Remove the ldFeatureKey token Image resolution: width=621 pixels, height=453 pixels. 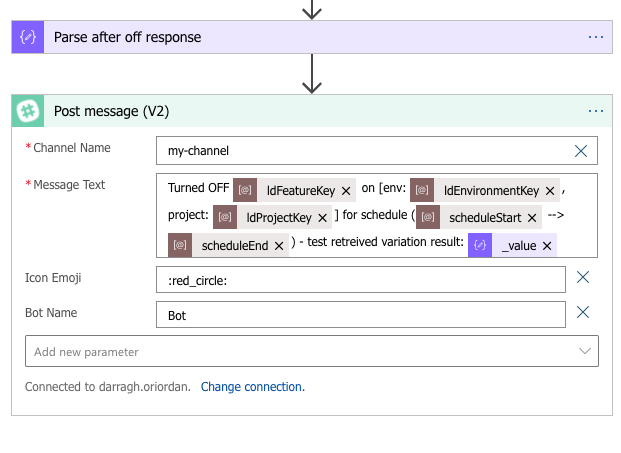[x=346, y=191]
